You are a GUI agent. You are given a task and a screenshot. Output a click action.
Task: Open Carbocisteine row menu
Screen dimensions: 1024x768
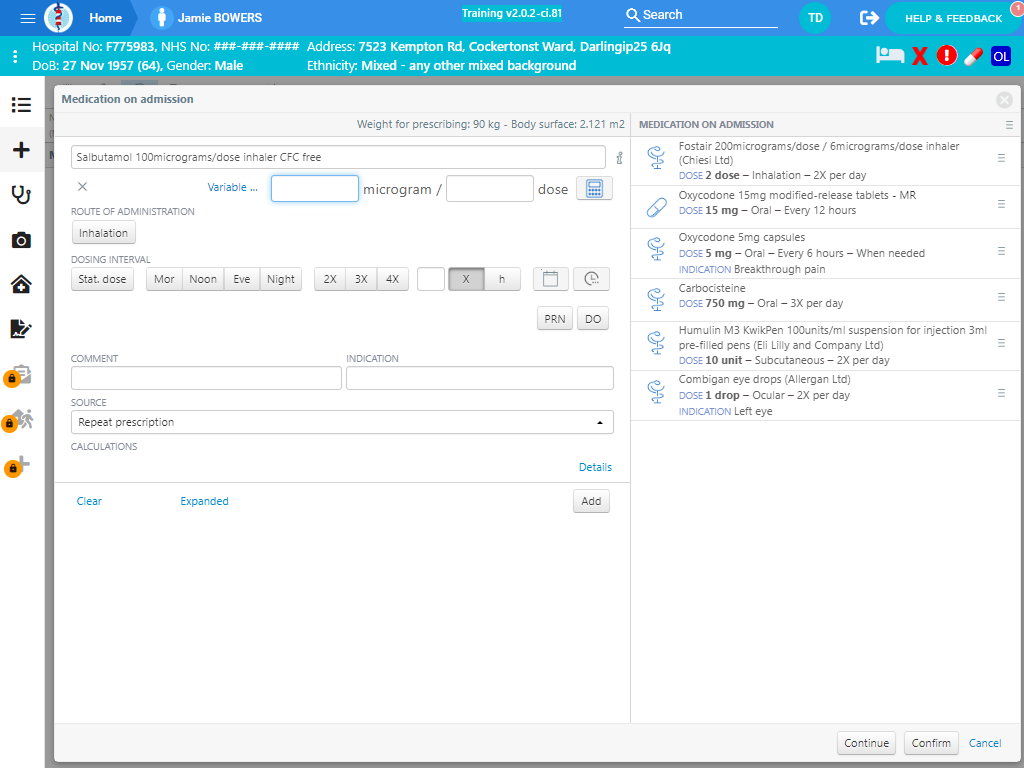[x=1001, y=296]
